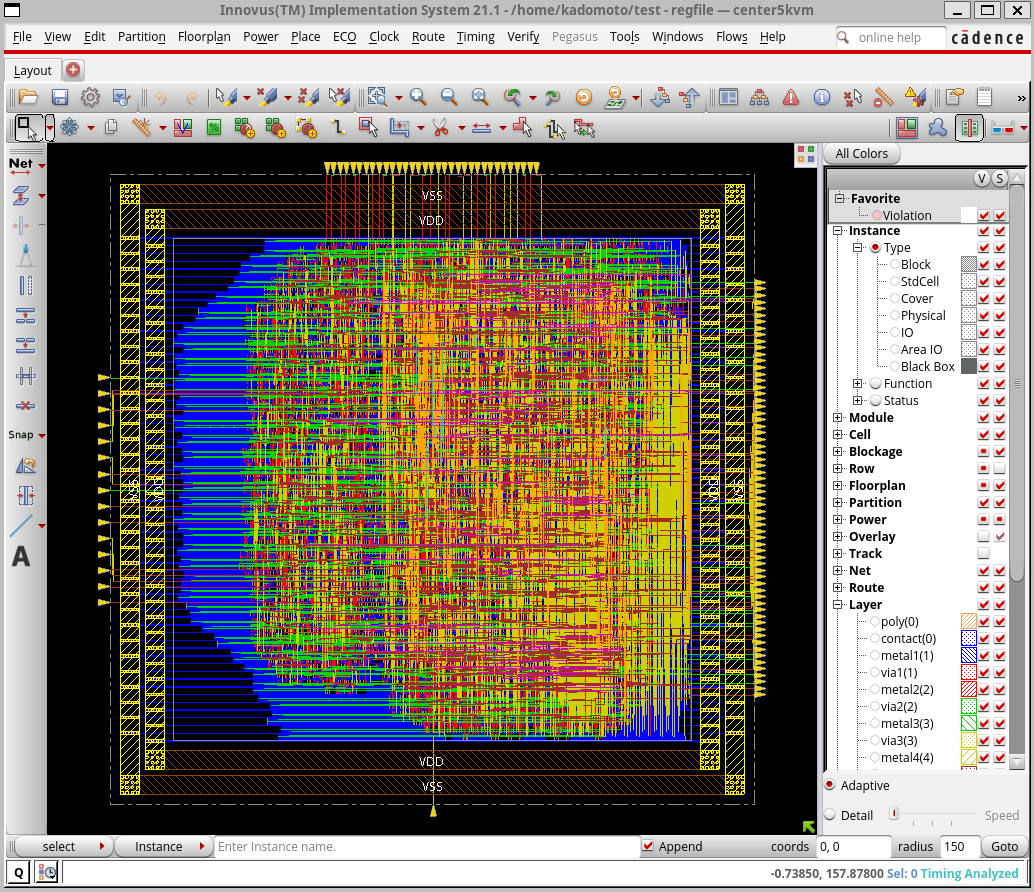Screen dimensions: 1034x892
Task: Click the scissors cut wire icon
Action: [x=441, y=127]
